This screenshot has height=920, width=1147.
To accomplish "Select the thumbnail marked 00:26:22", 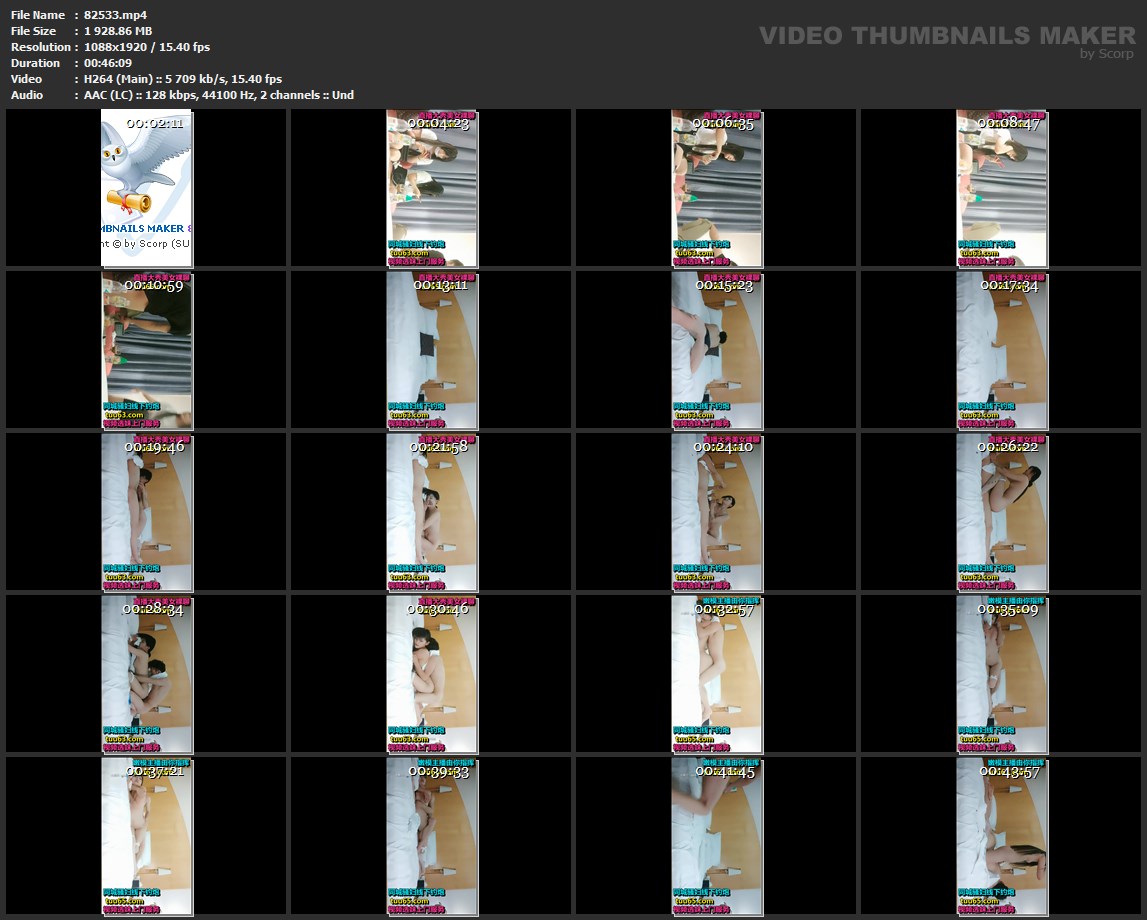I will pyautogui.click(x=1002, y=512).
